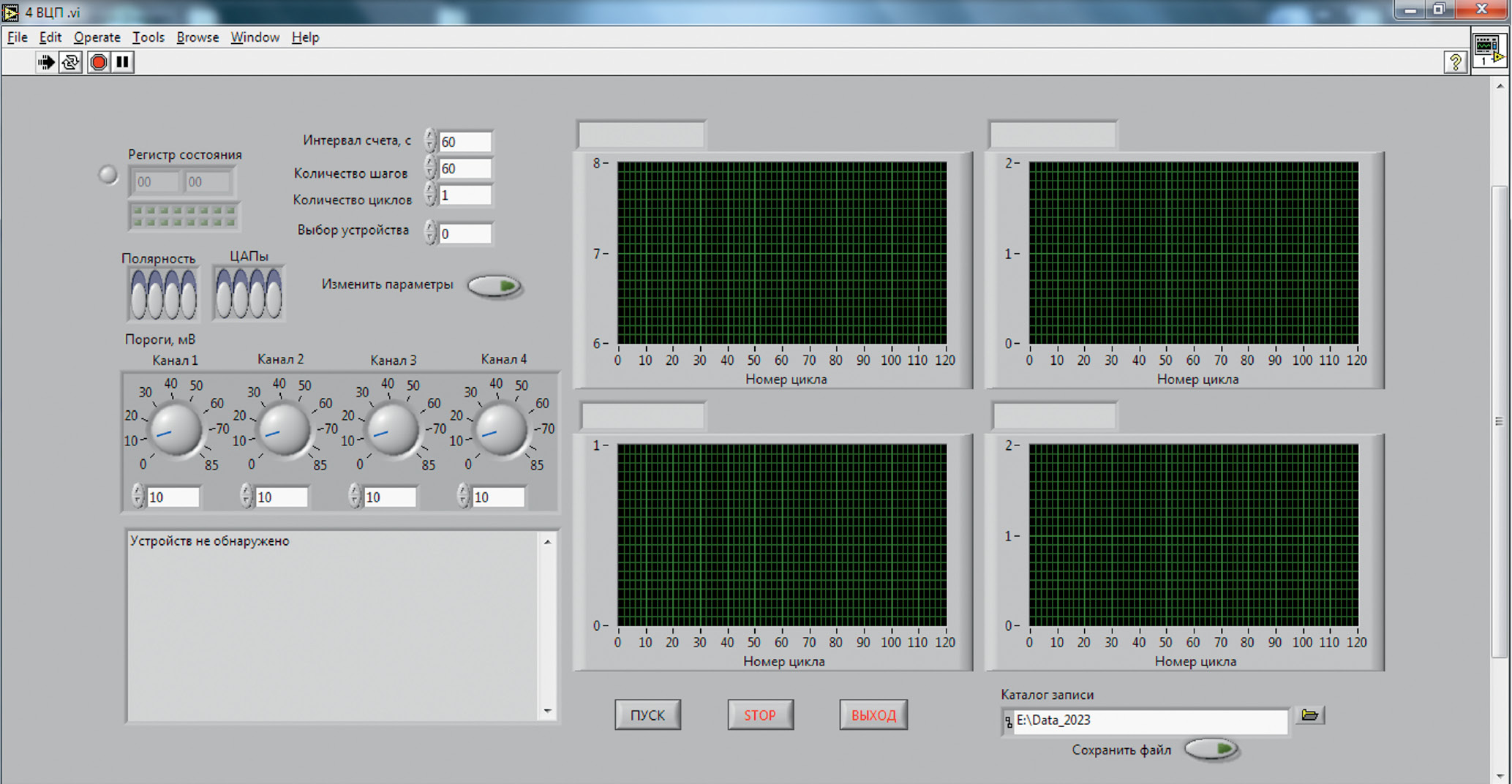Image resolution: width=1512 pixels, height=784 pixels.
Task: Click the VI connector pane icon
Action: [1488, 50]
